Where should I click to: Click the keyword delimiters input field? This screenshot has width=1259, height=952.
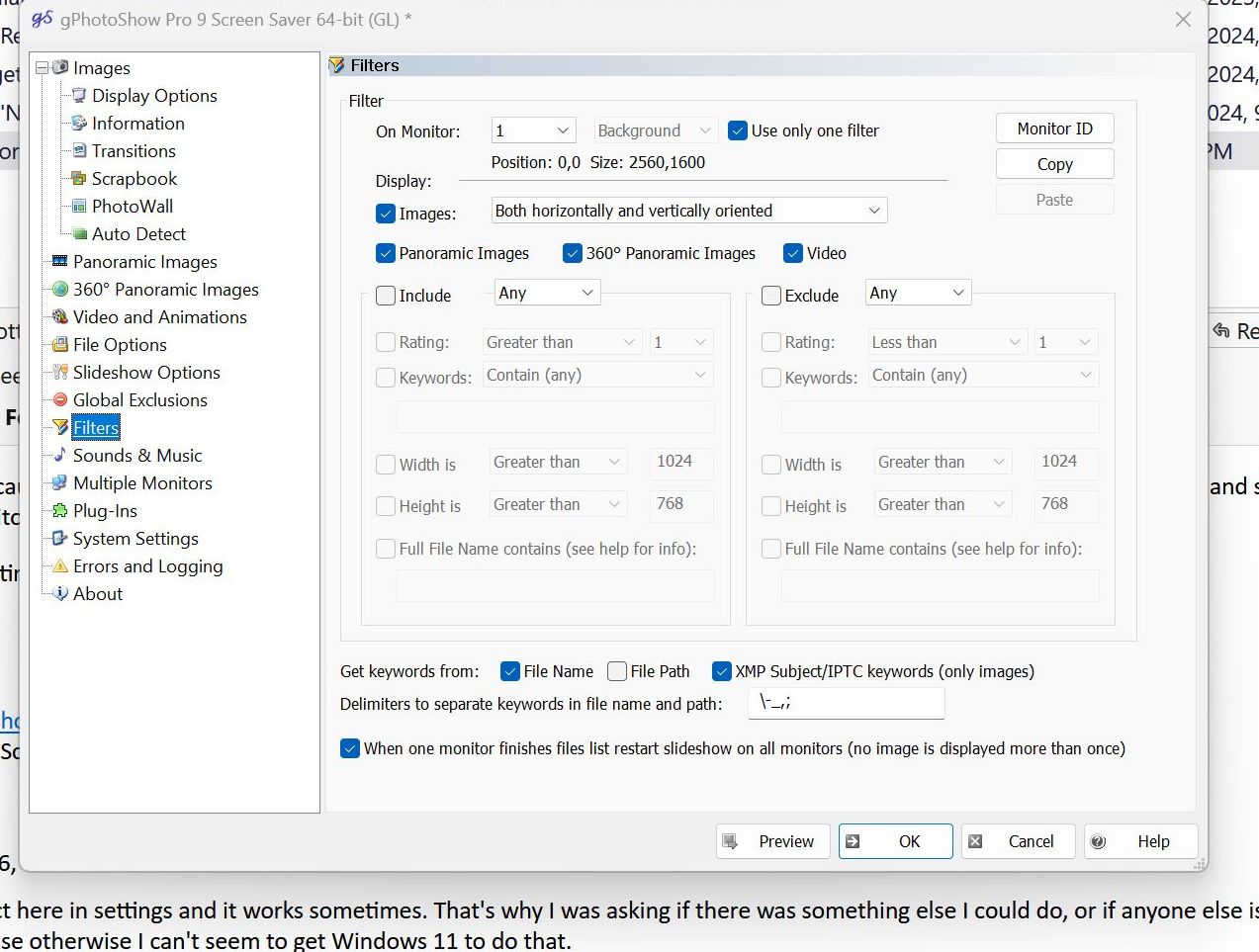click(846, 703)
